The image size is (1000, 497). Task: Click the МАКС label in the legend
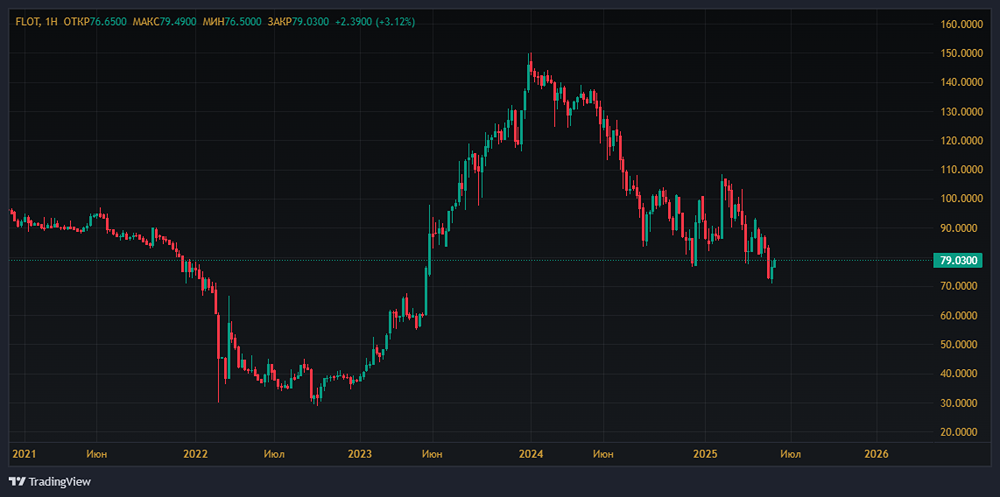(146, 22)
